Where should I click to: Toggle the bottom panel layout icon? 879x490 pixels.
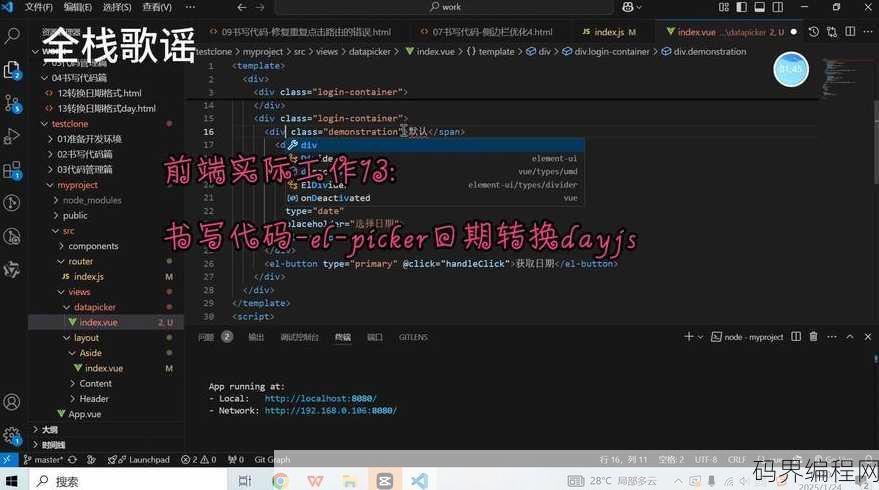[x=760, y=7]
